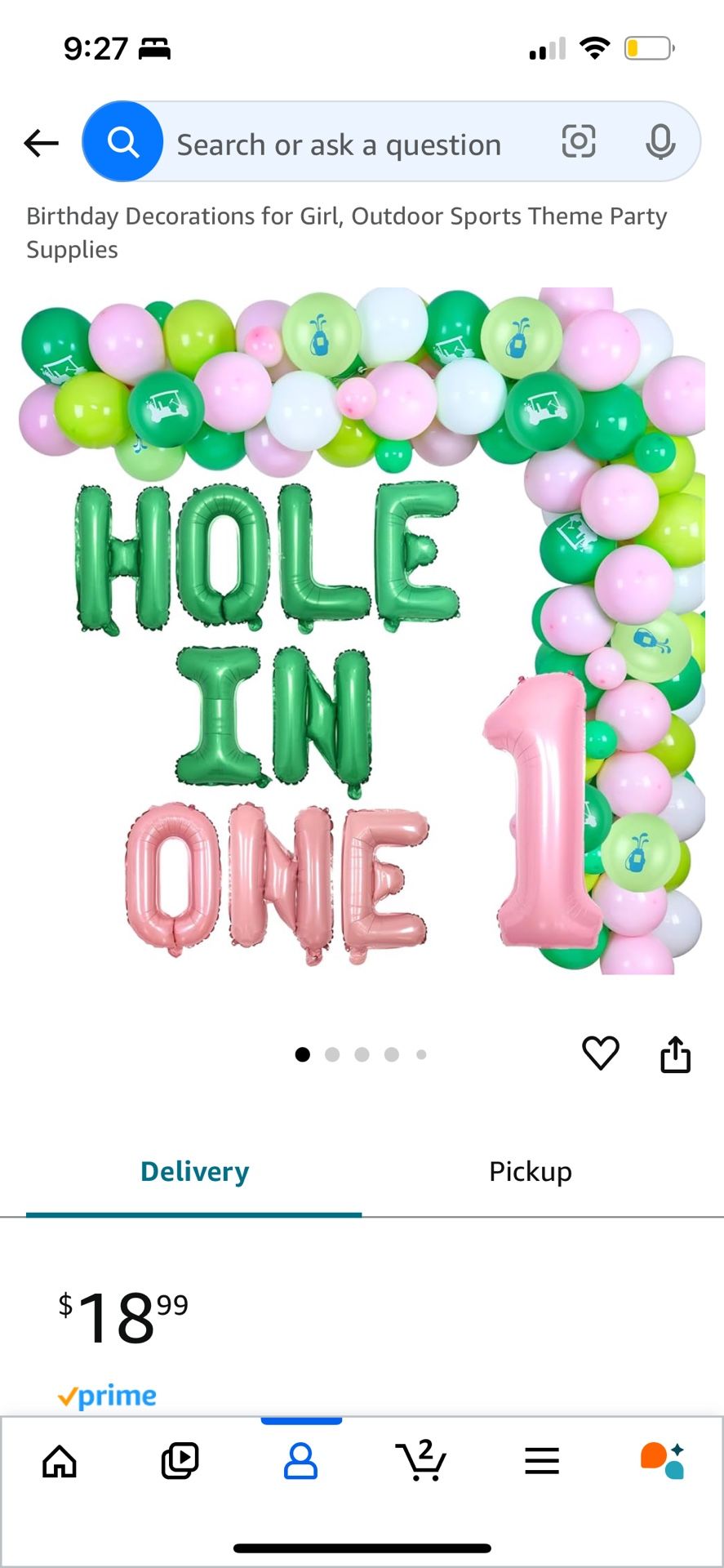Tap the share icon
The height and width of the screenshot is (1568, 724).
tap(675, 1053)
